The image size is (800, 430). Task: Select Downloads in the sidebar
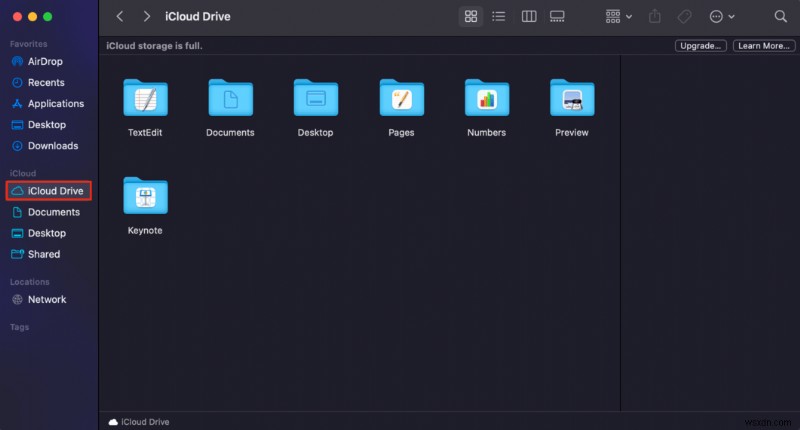(52, 146)
